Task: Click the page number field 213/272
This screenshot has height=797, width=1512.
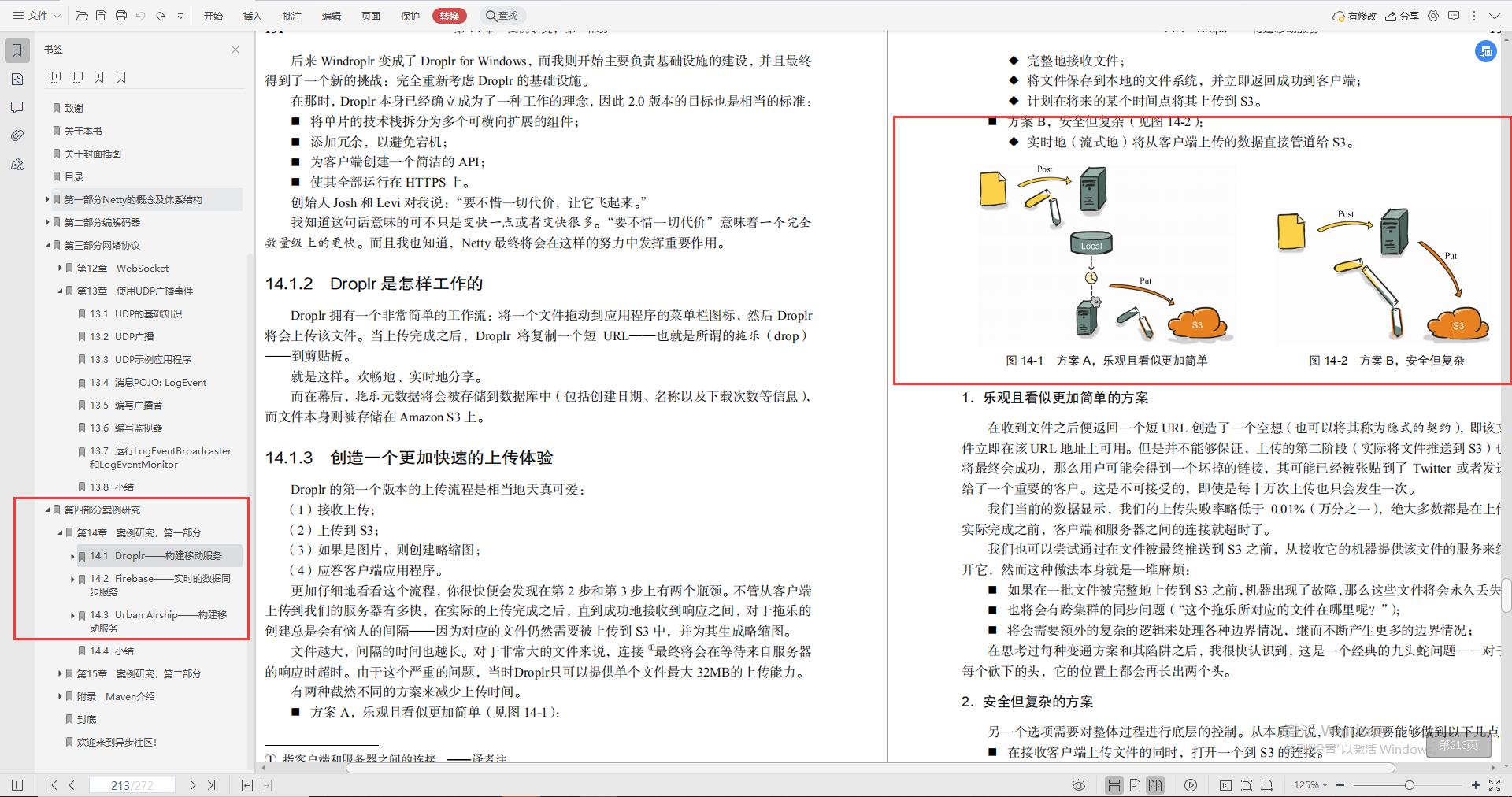Action: (x=132, y=785)
